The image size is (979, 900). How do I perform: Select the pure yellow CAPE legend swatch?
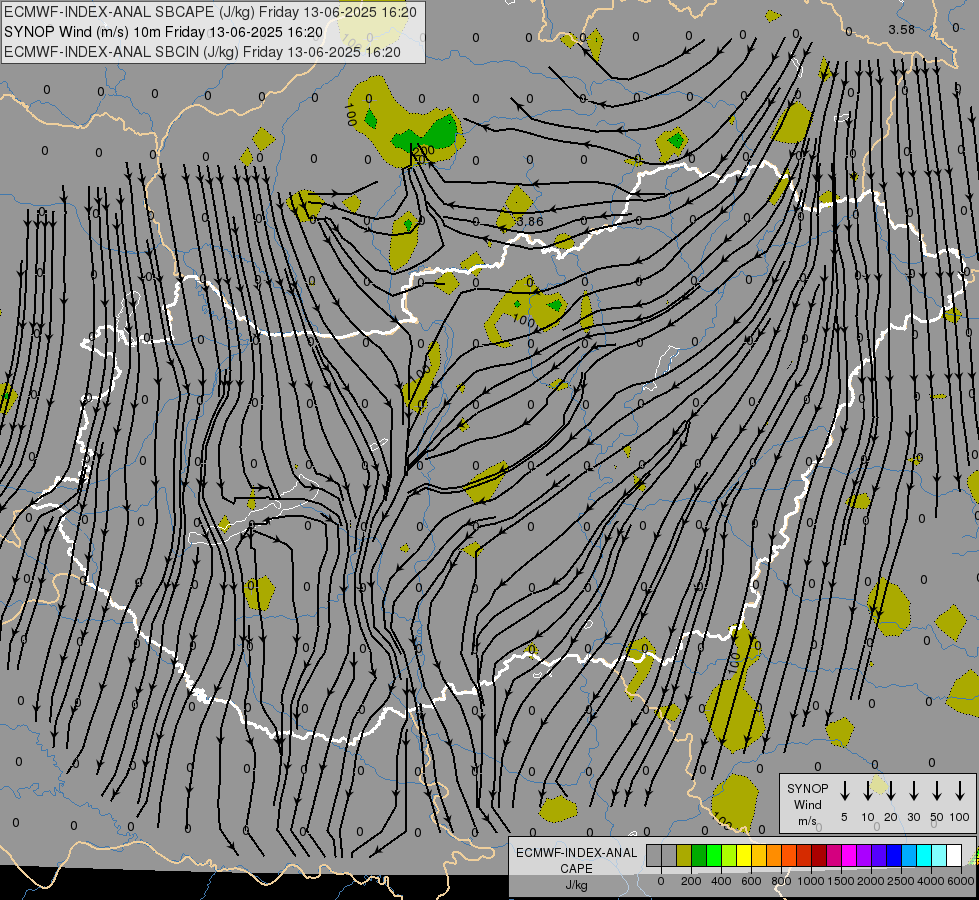(x=744, y=855)
